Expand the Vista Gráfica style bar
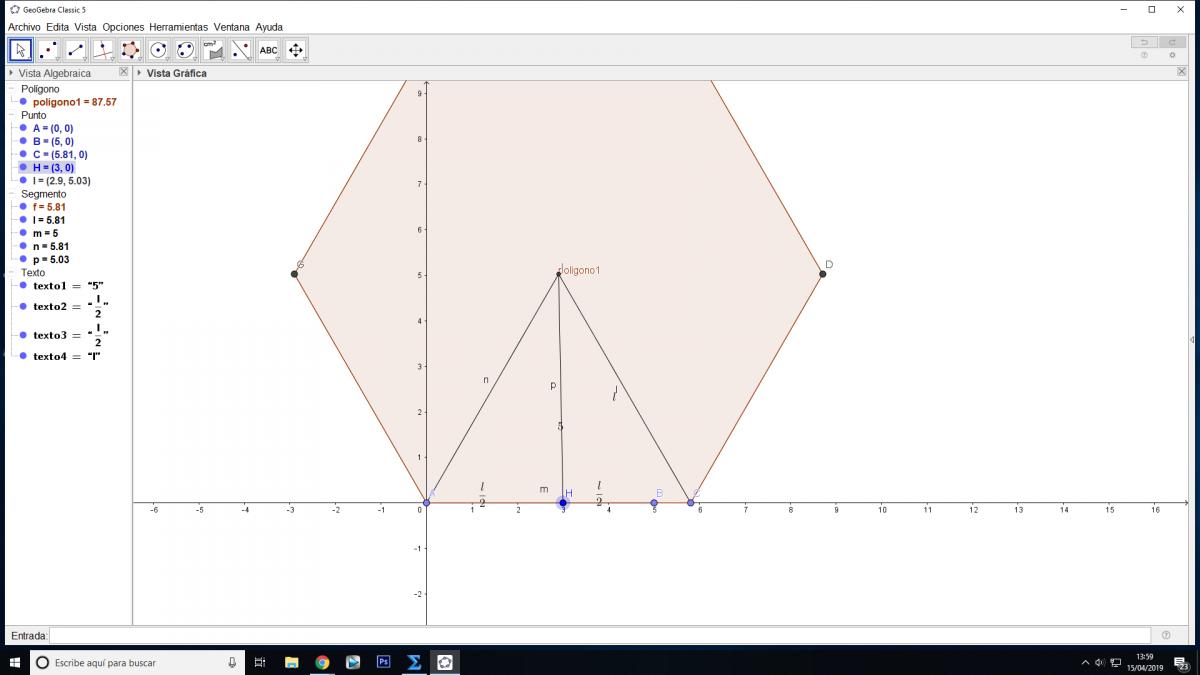Screen dimensions: 1200x675 [139, 73]
